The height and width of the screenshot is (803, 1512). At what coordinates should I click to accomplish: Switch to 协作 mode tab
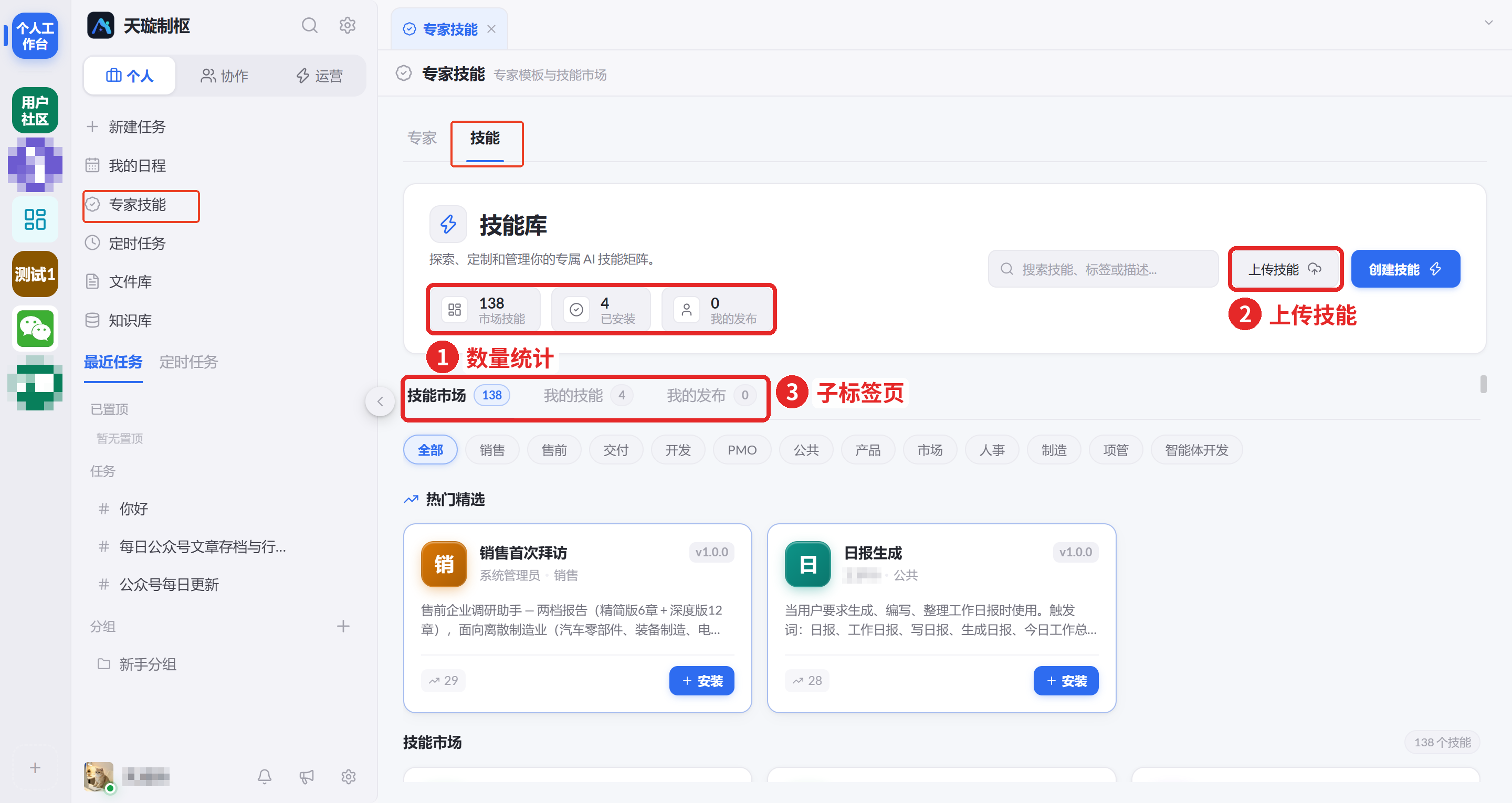pos(225,76)
